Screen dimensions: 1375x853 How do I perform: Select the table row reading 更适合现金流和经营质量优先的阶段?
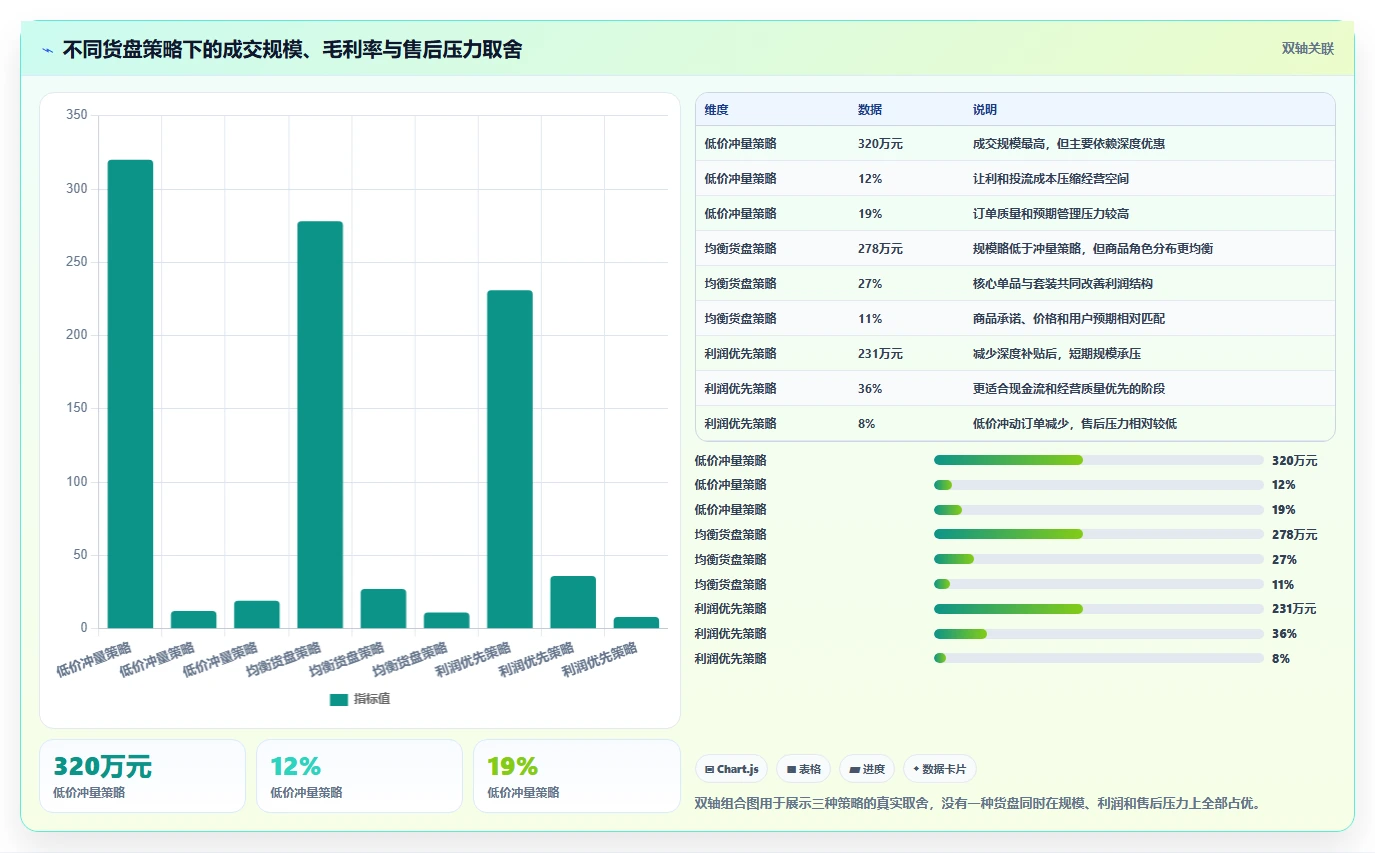(1015, 388)
